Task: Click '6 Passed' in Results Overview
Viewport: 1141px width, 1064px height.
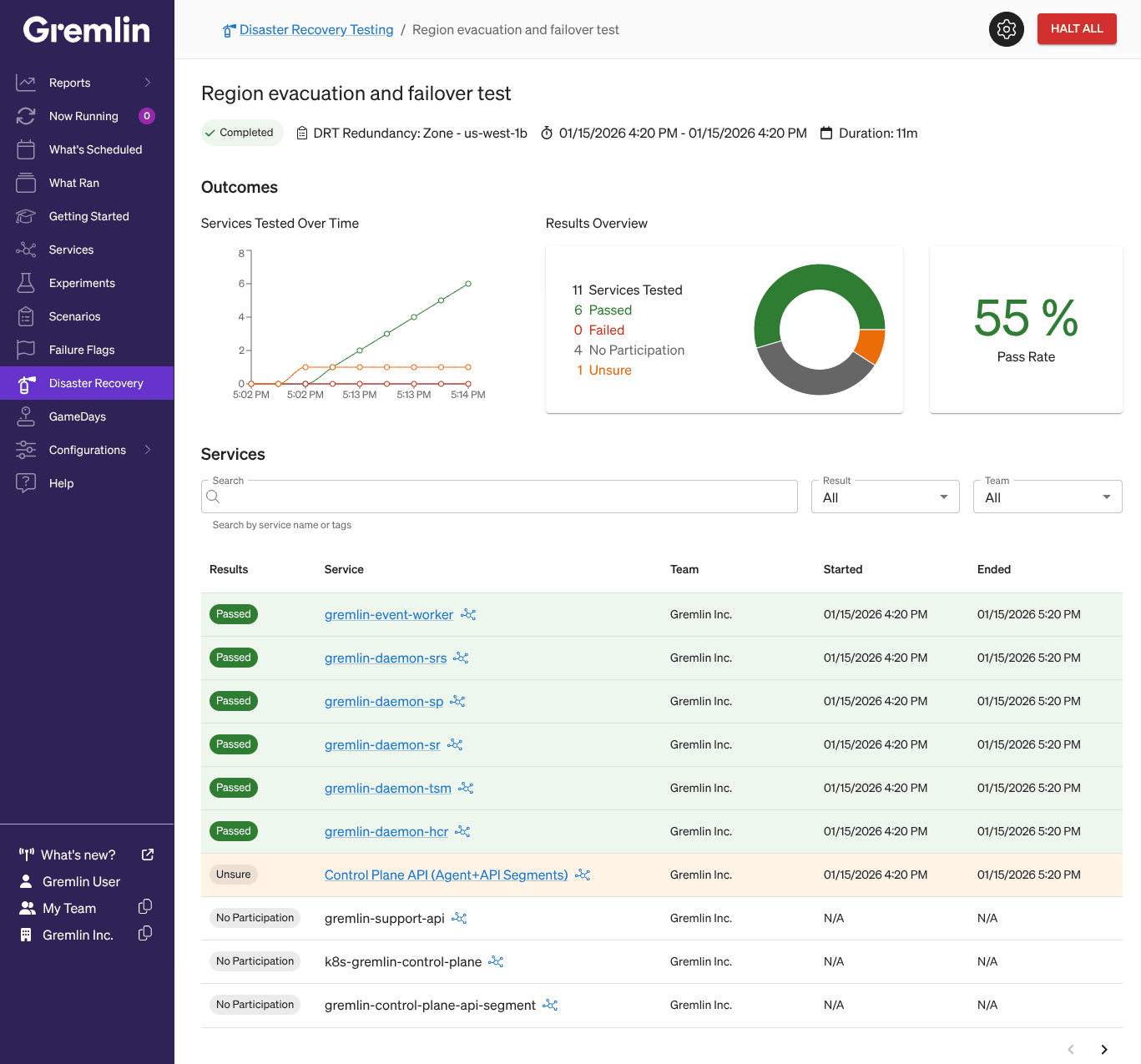Action: tap(603, 310)
